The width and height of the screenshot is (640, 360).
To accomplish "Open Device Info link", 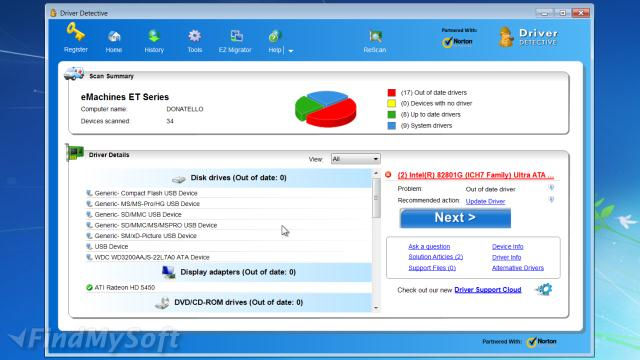I will [x=507, y=247].
